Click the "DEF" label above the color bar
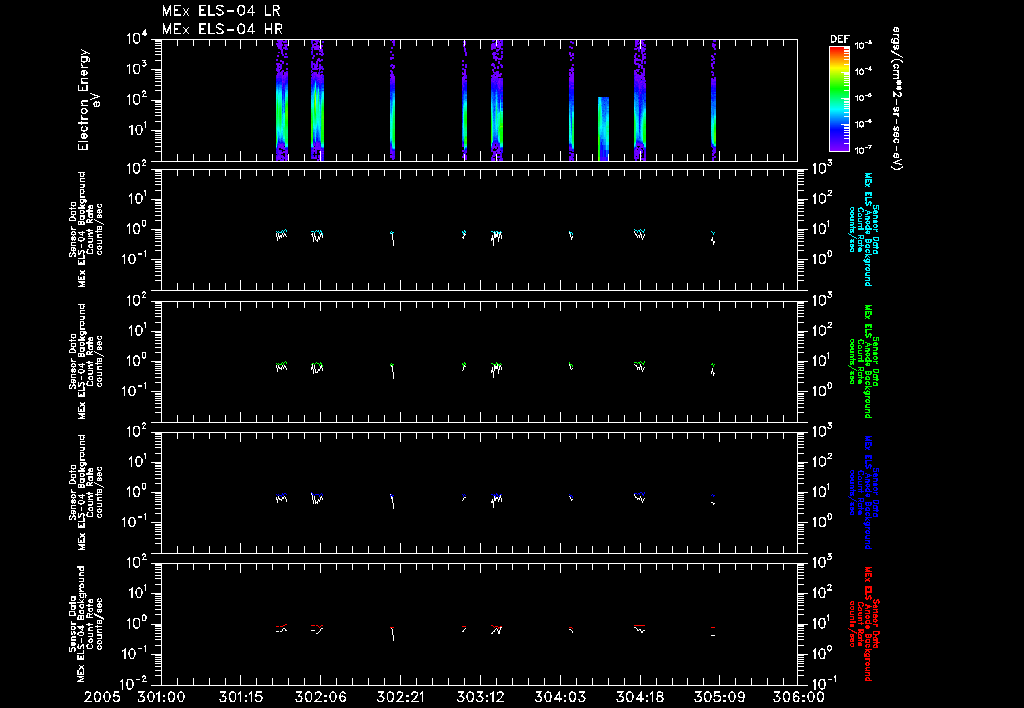This screenshot has width=1024, height=708. click(x=839, y=39)
